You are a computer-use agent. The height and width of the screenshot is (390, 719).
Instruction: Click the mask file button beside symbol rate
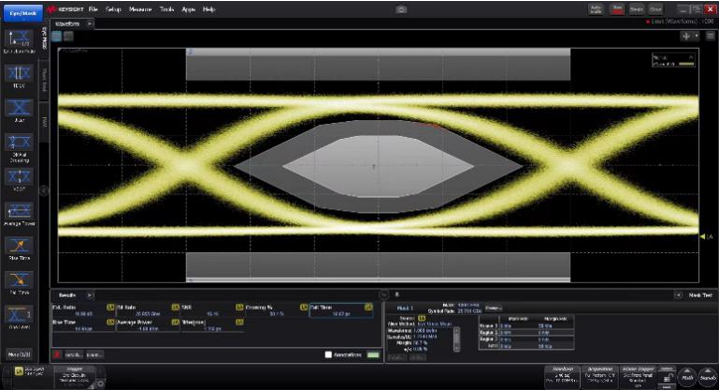pyautogui.click(x=493, y=308)
